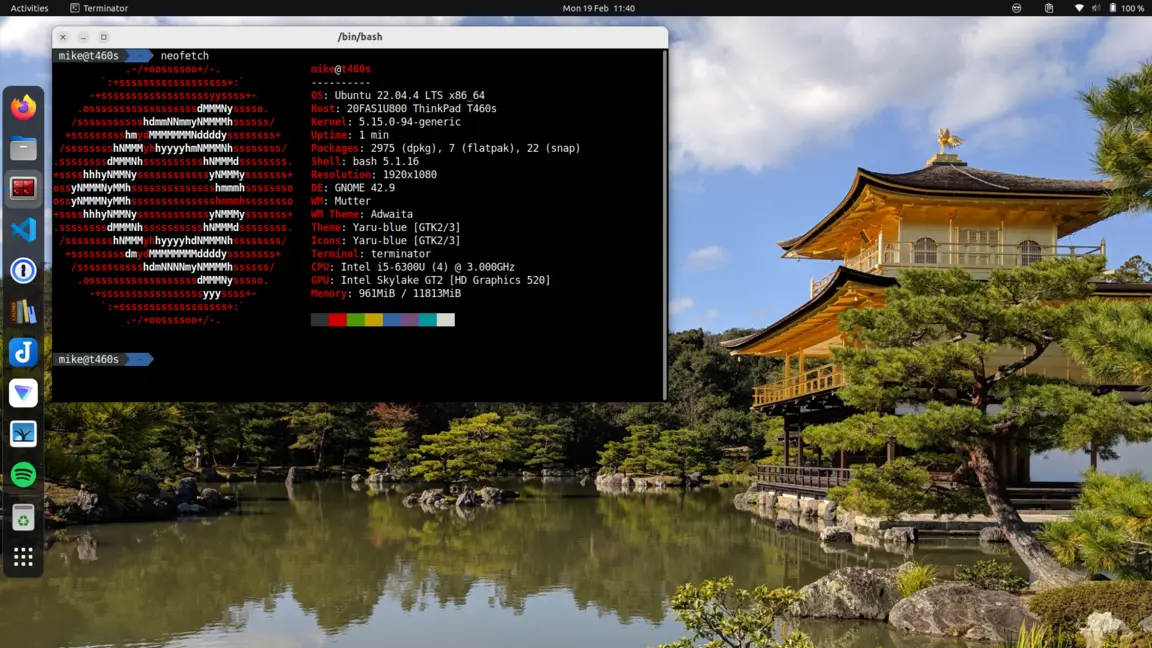
Task: Show the Applications grid
Action: tap(23, 556)
